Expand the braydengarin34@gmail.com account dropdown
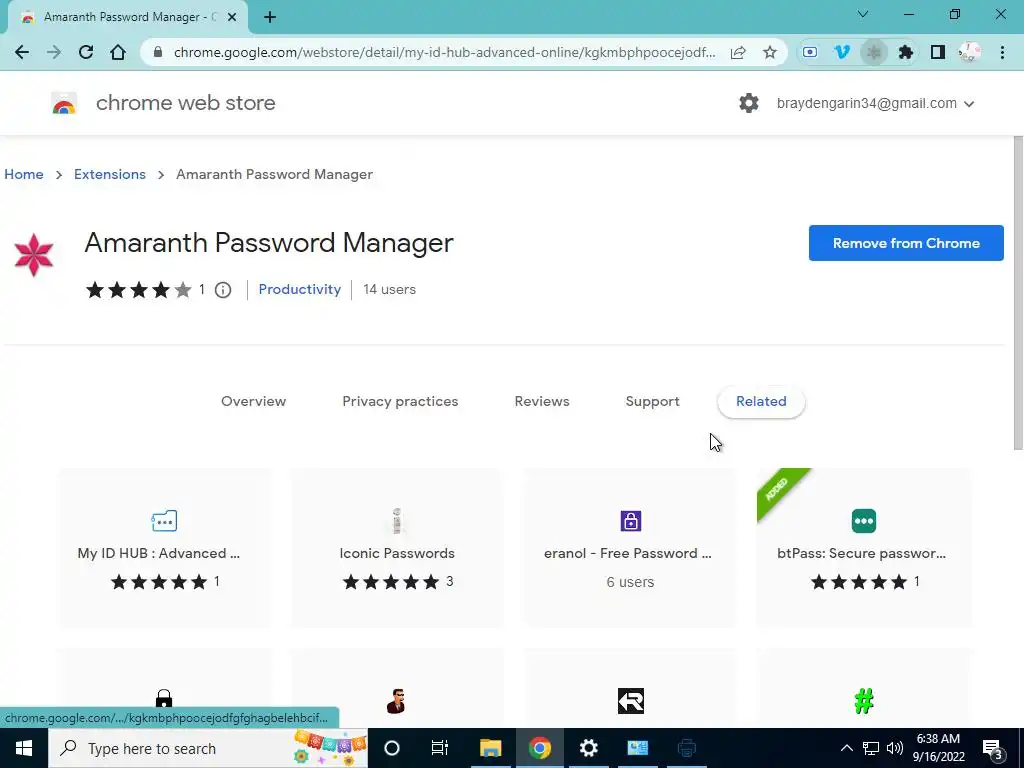1024x768 pixels. click(875, 103)
